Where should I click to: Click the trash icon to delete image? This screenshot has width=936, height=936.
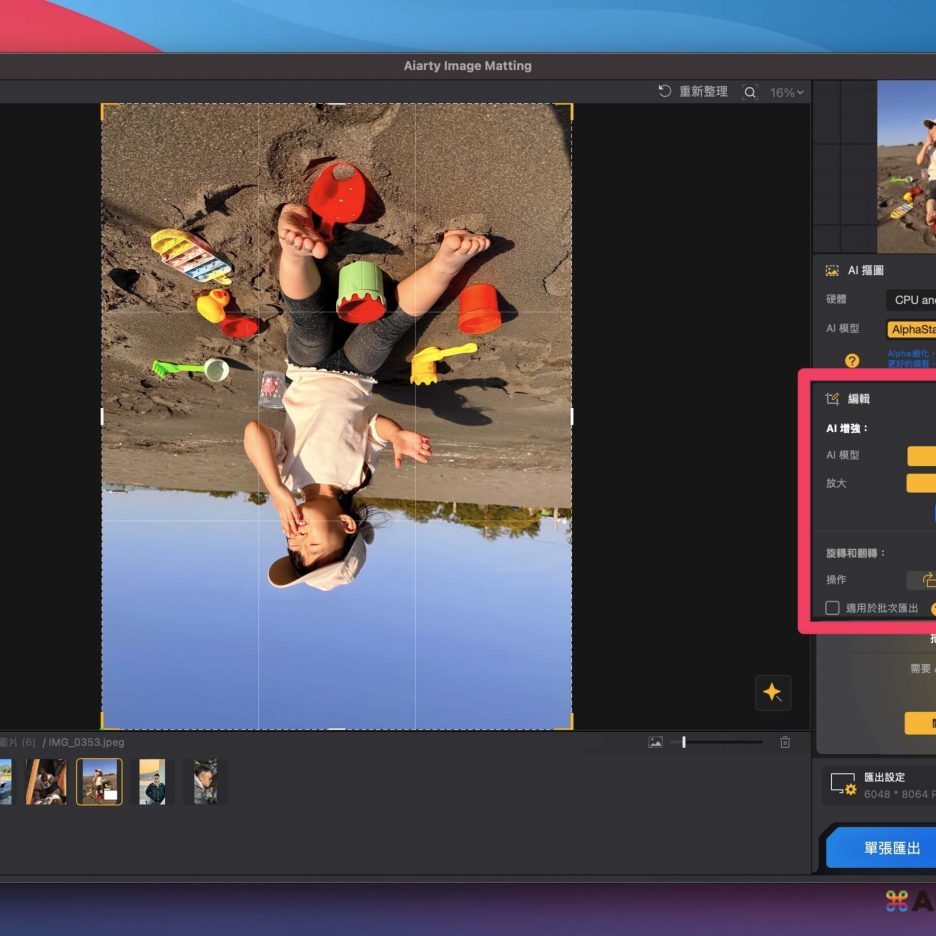[785, 742]
